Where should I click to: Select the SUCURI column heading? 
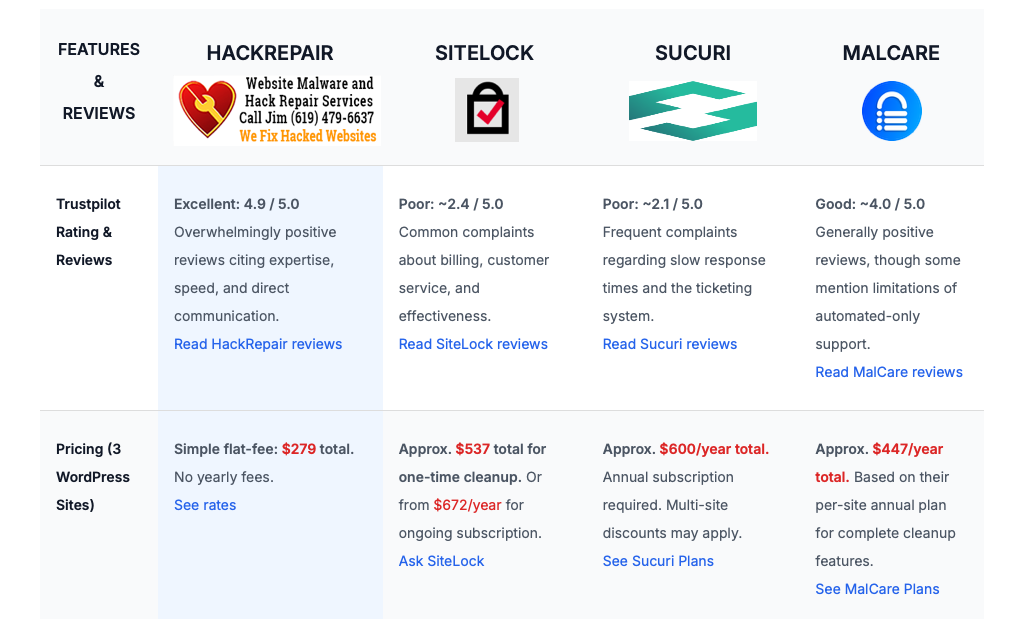[692, 53]
